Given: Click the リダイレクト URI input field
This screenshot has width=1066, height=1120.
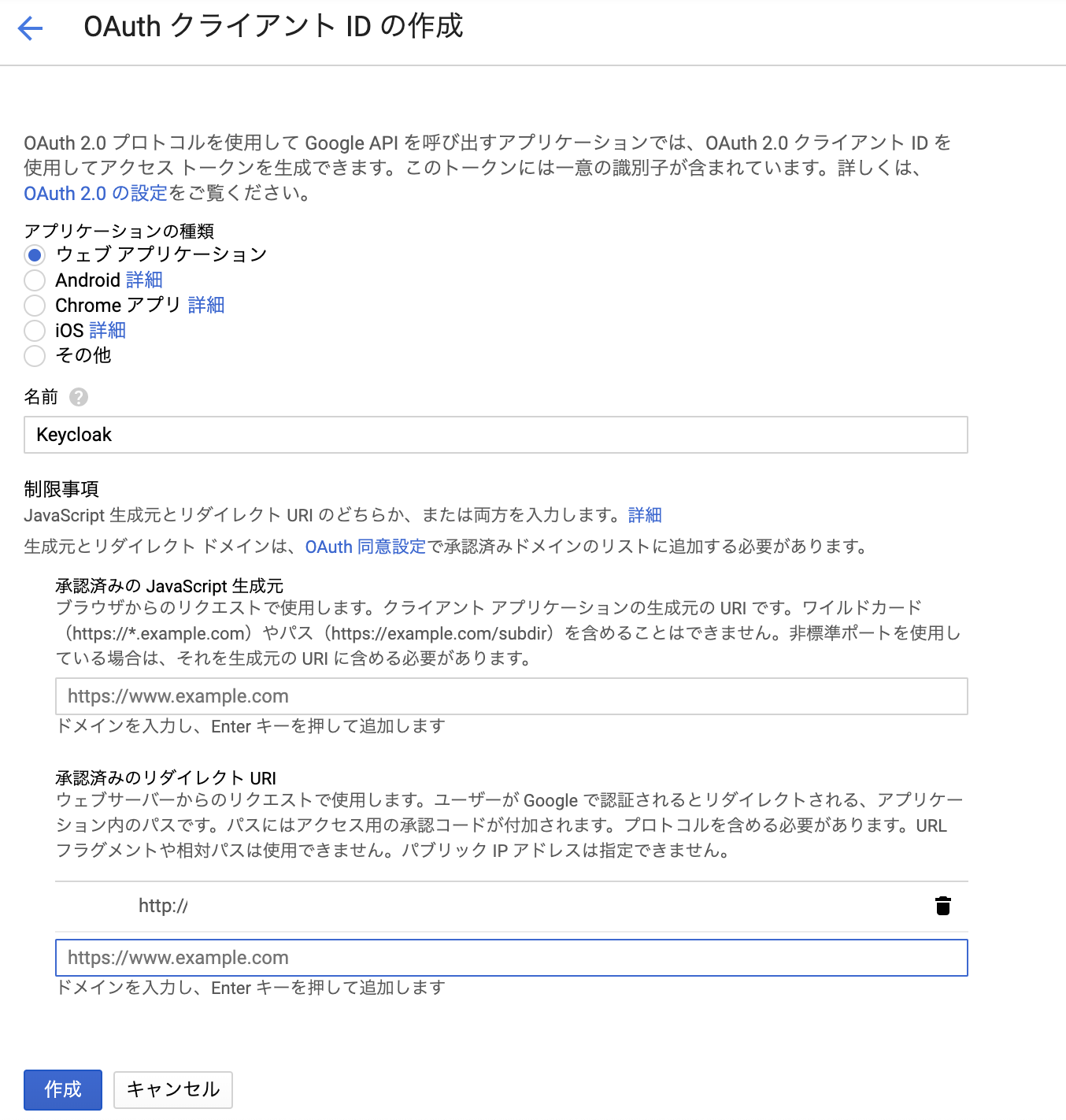Looking at the screenshot, I should pyautogui.click(x=511, y=958).
